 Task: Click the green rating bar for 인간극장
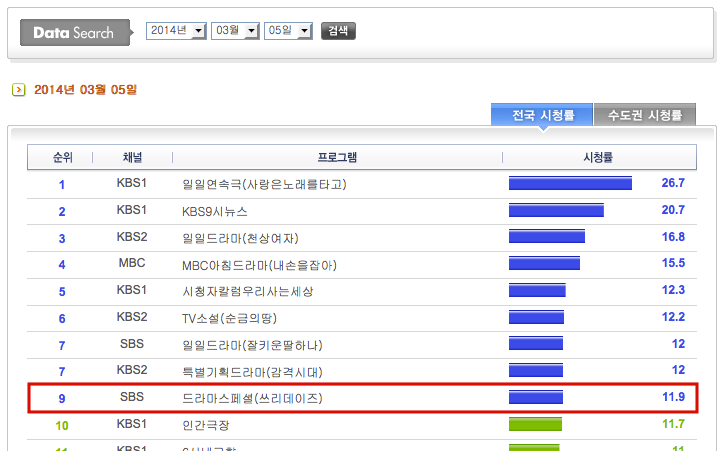pos(535,425)
